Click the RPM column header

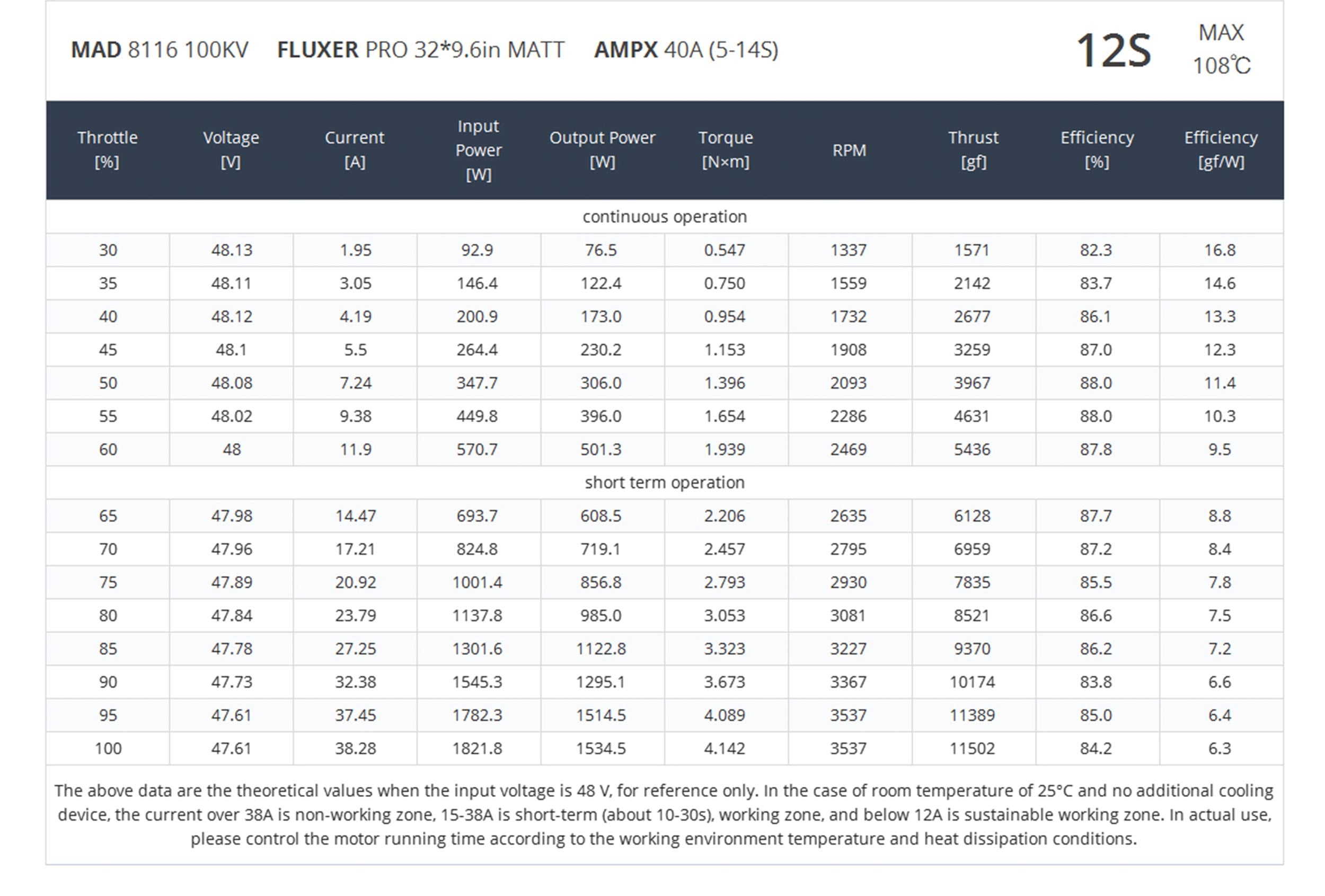coord(849,150)
